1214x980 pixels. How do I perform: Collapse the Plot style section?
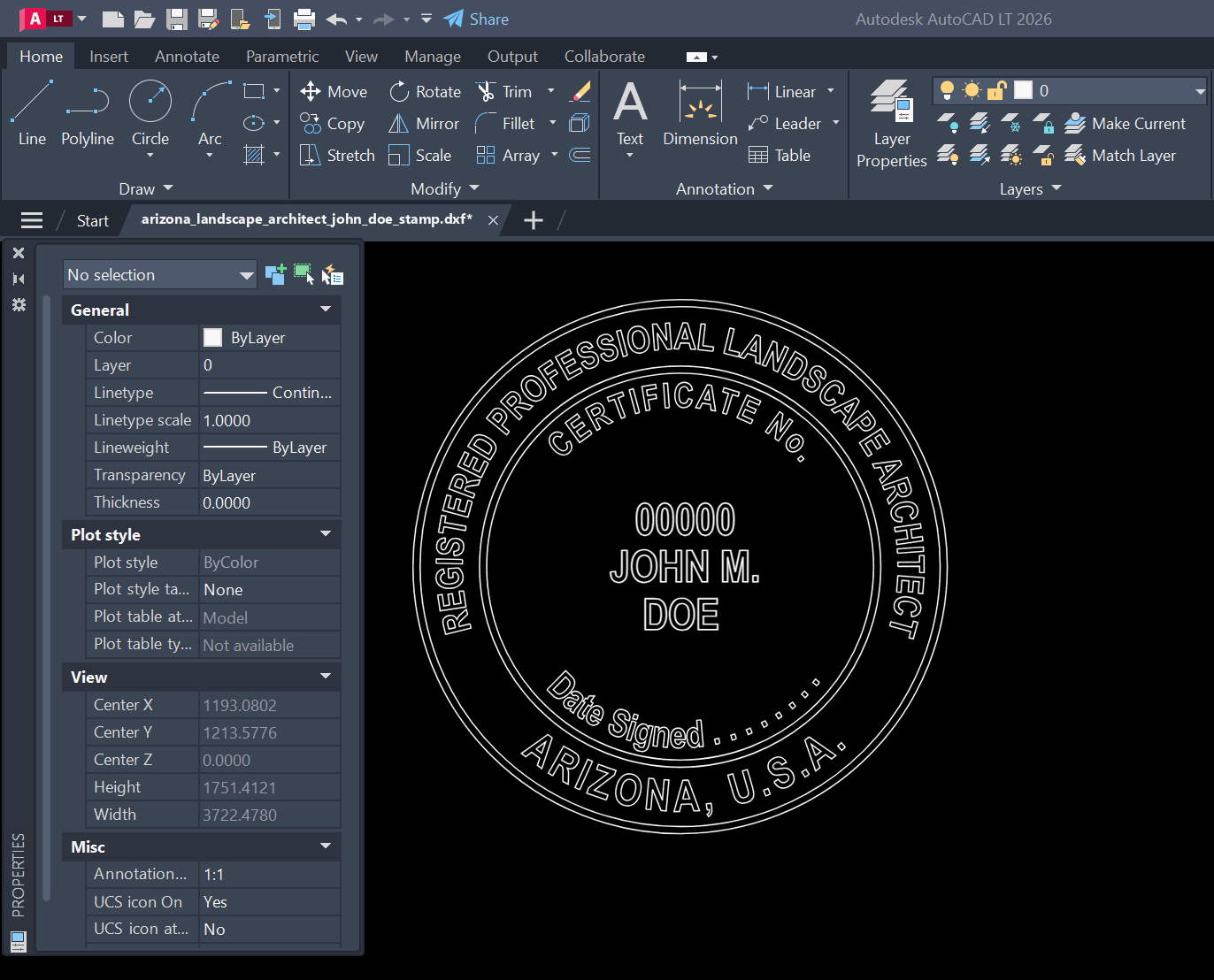(x=326, y=534)
